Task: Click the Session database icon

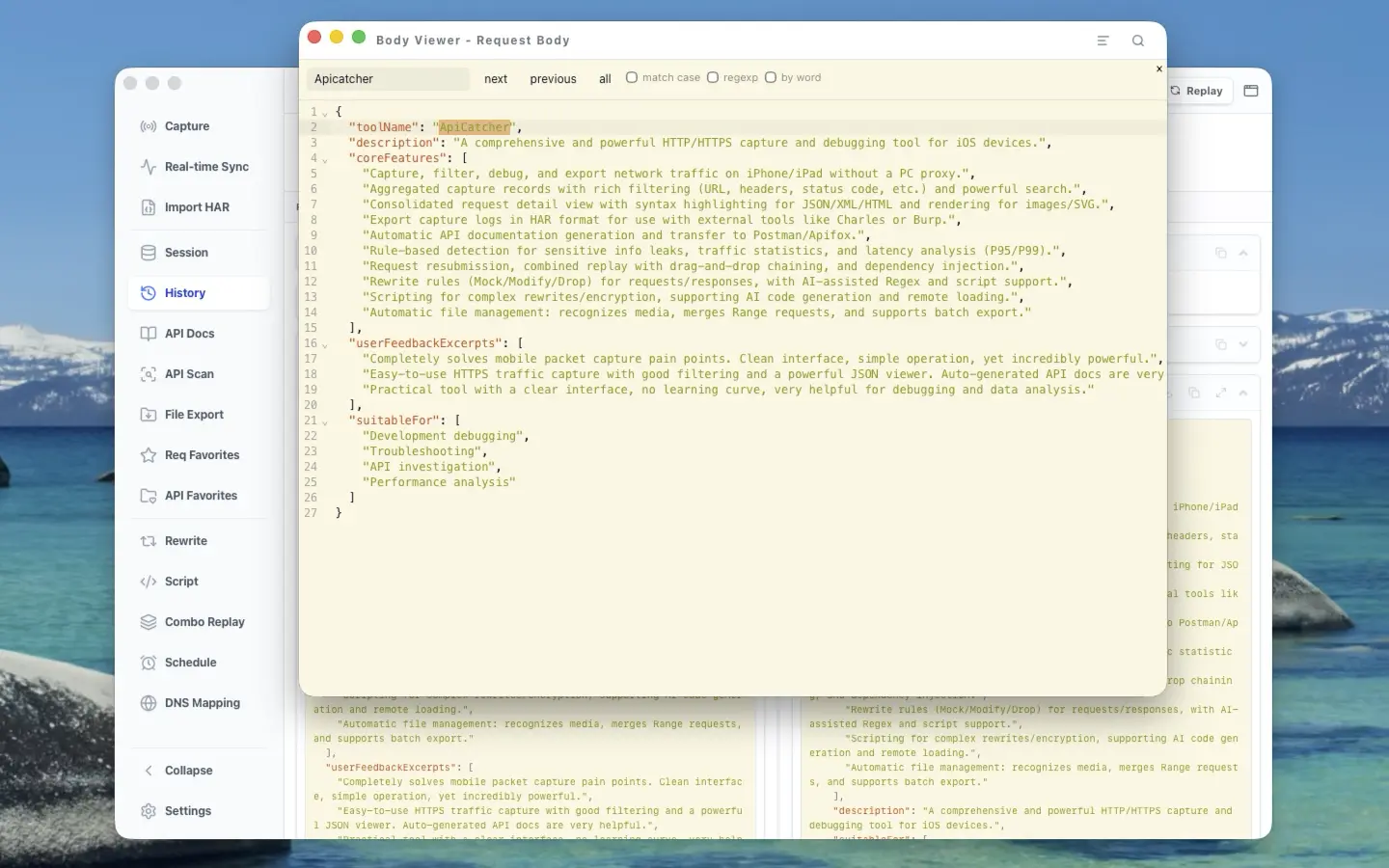Action: coord(149,253)
